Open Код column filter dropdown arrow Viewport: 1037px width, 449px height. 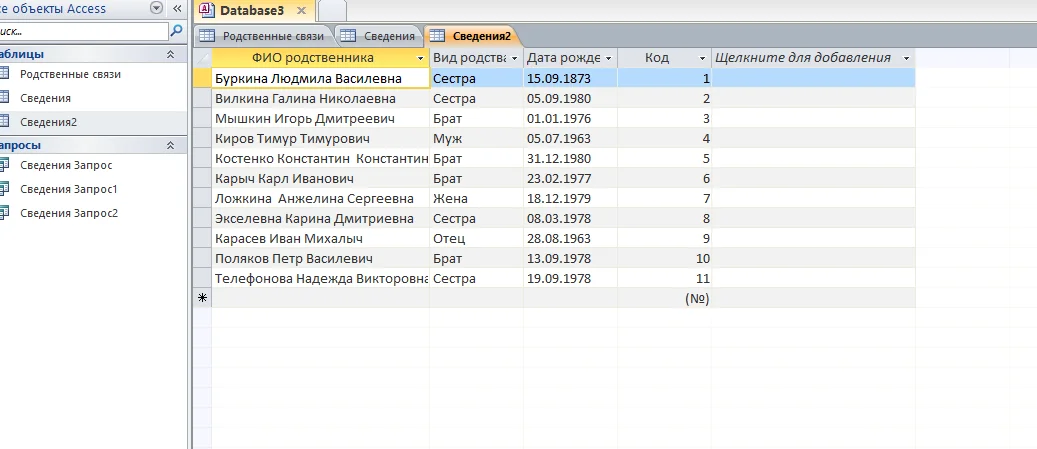pos(702,58)
